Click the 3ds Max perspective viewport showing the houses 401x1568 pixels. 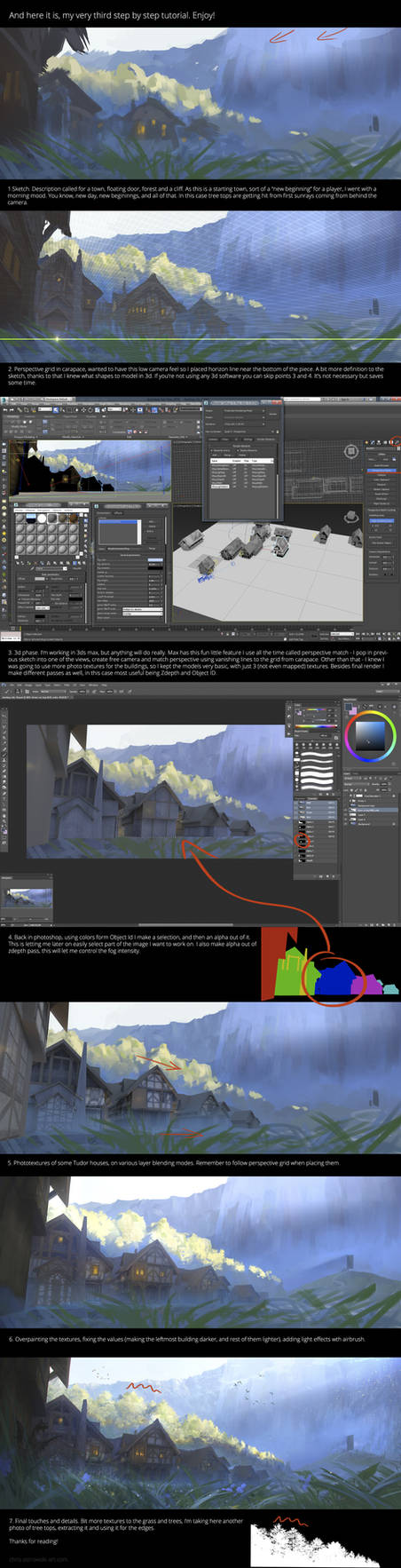pos(266,564)
